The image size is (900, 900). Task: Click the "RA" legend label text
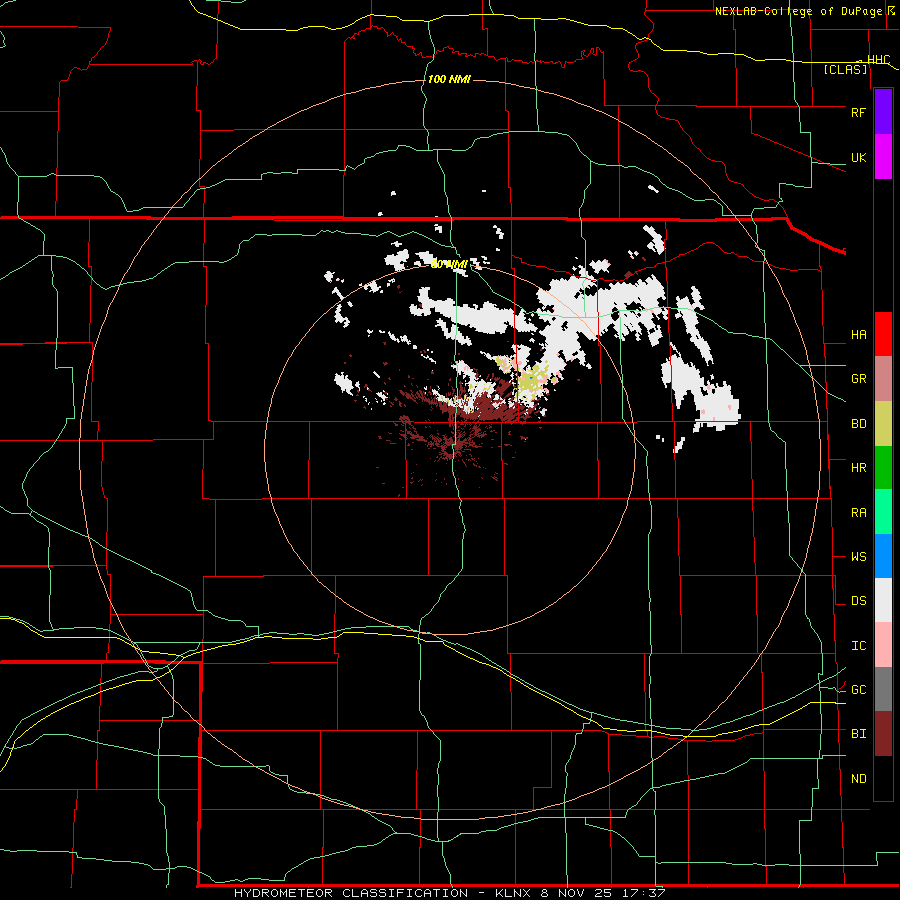pos(858,513)
